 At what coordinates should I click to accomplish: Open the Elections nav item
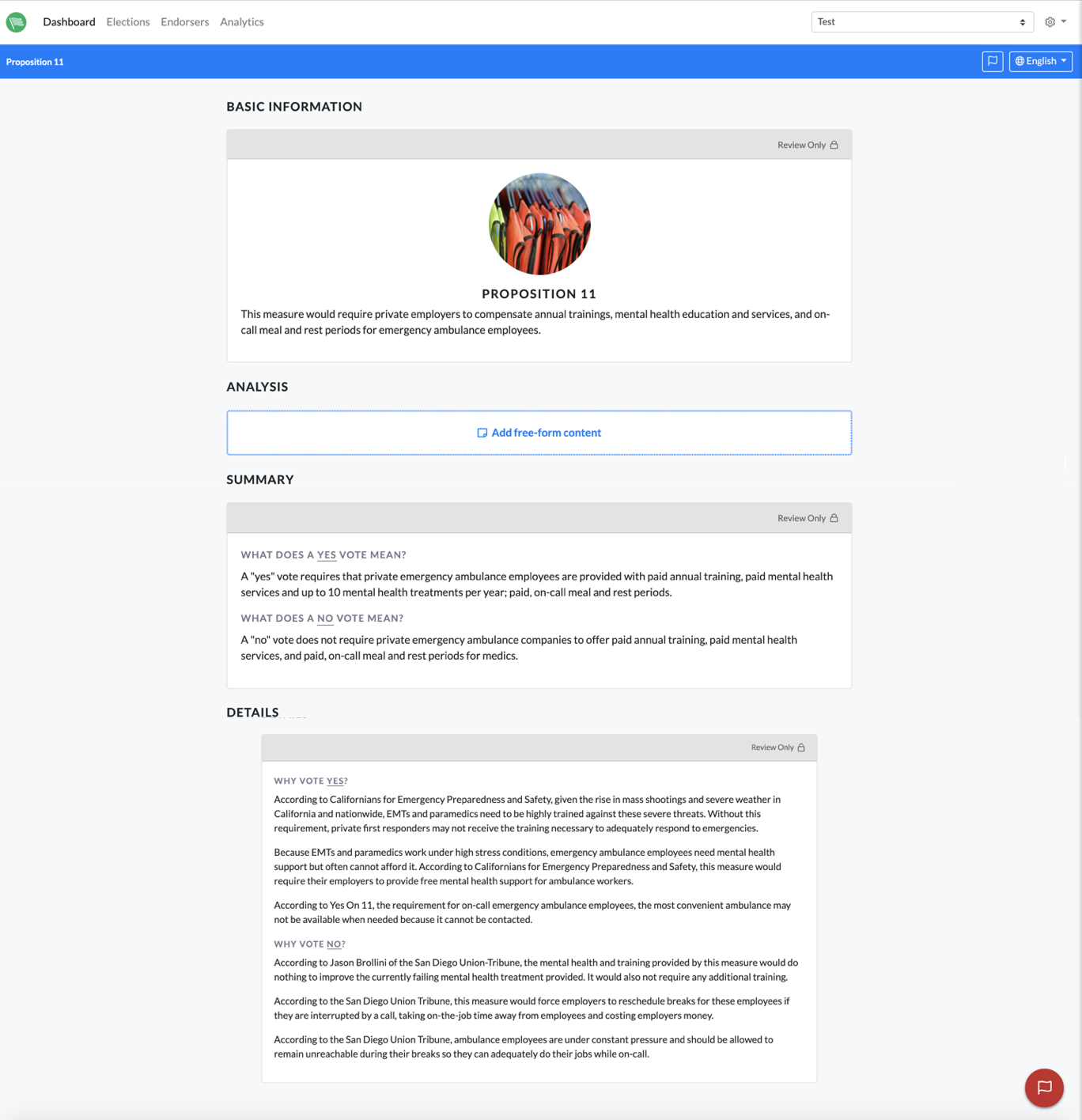[128, 22]
